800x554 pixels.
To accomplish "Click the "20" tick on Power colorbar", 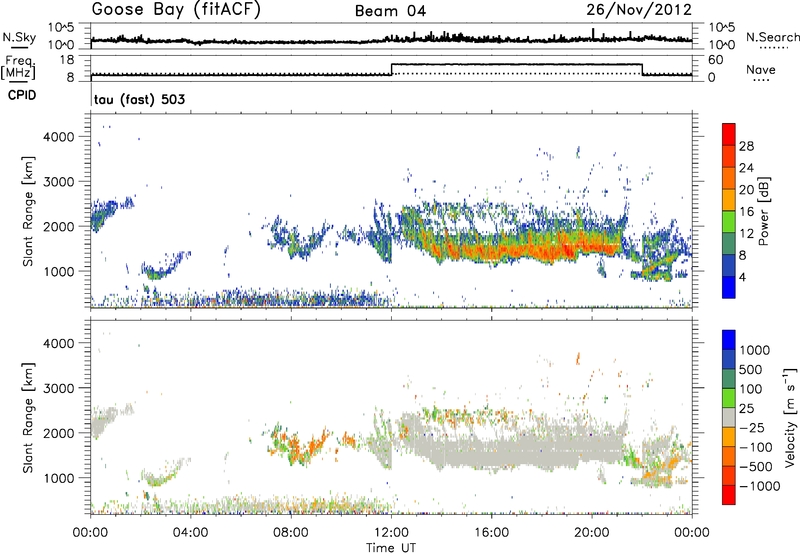I will [746, 190].
